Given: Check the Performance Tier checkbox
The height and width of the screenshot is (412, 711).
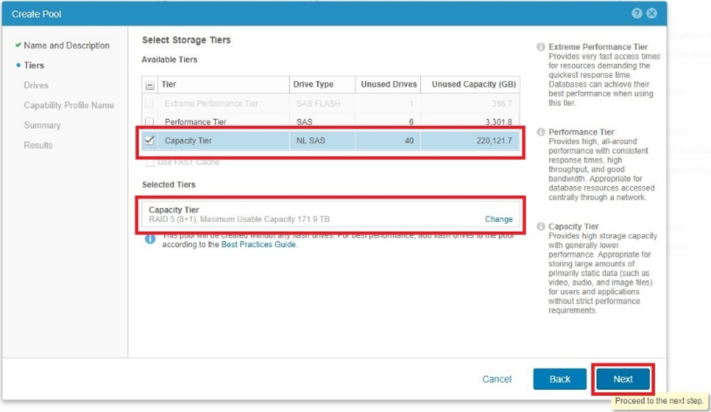Looking at the screenshot, I should (x=150, y=122).
